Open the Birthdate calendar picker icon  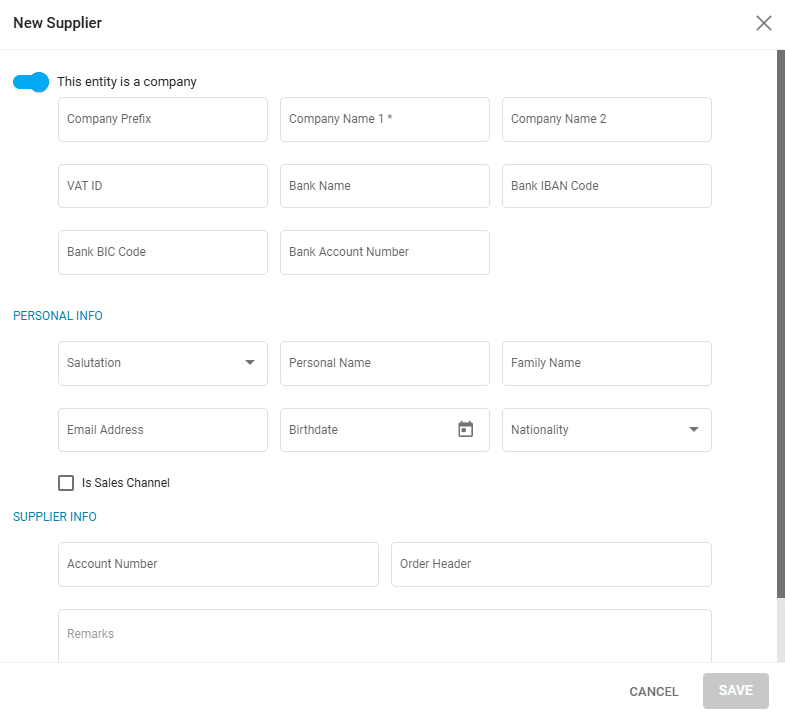465,430
